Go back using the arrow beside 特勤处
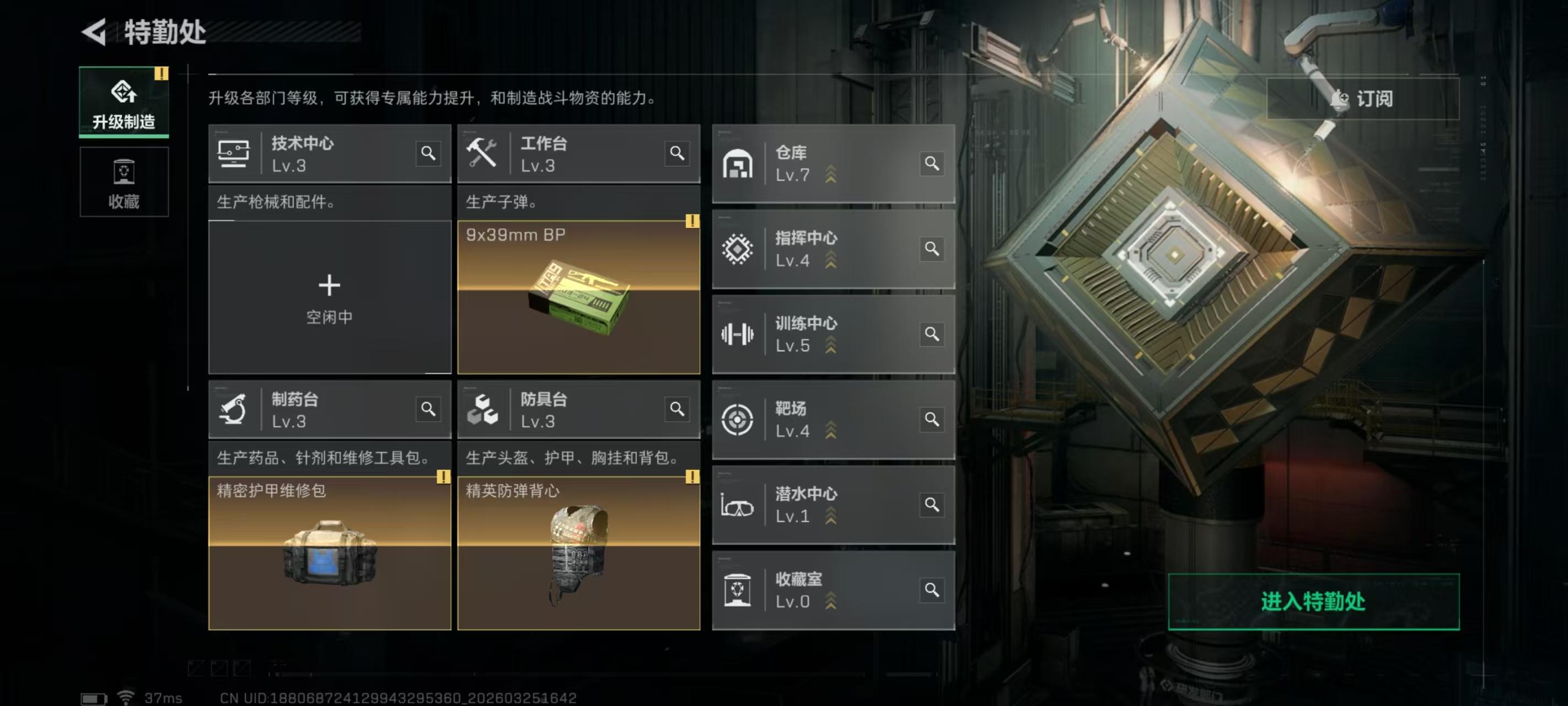The height and width of the screenshot is (706, 1568). pos(94,31)
